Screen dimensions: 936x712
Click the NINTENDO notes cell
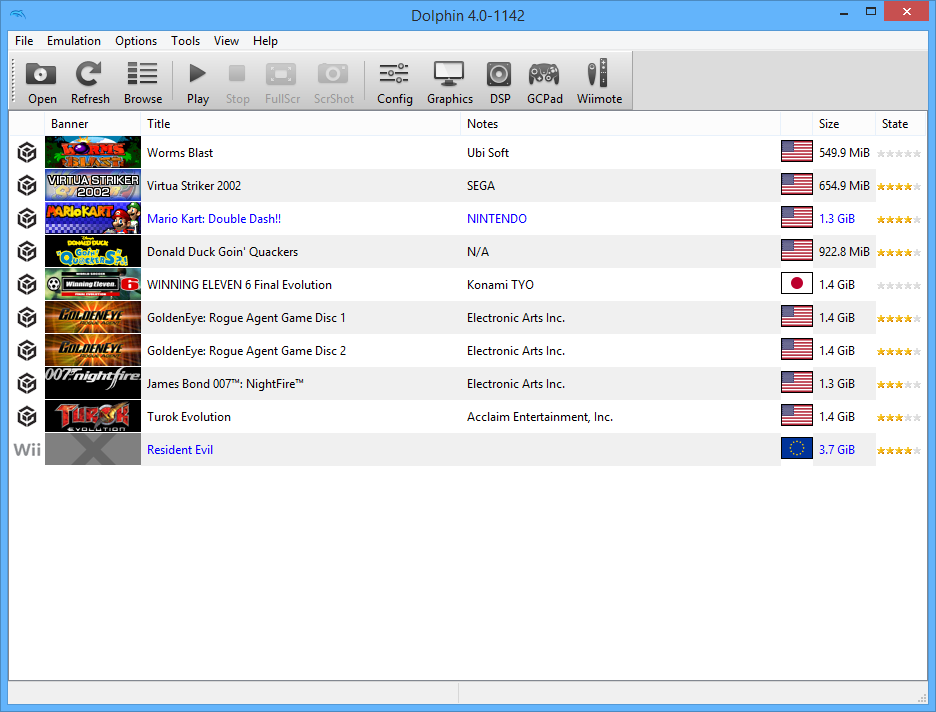[x=497, y=218]
